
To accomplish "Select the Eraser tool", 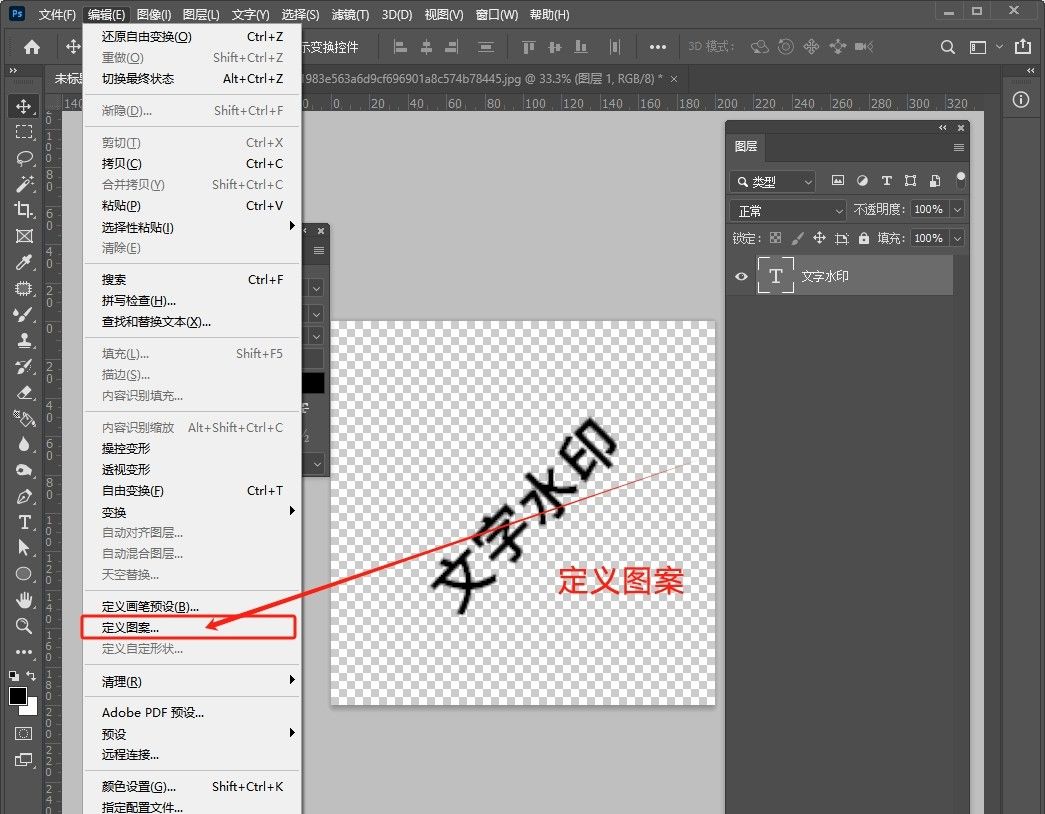I will [x=24, y=392].
